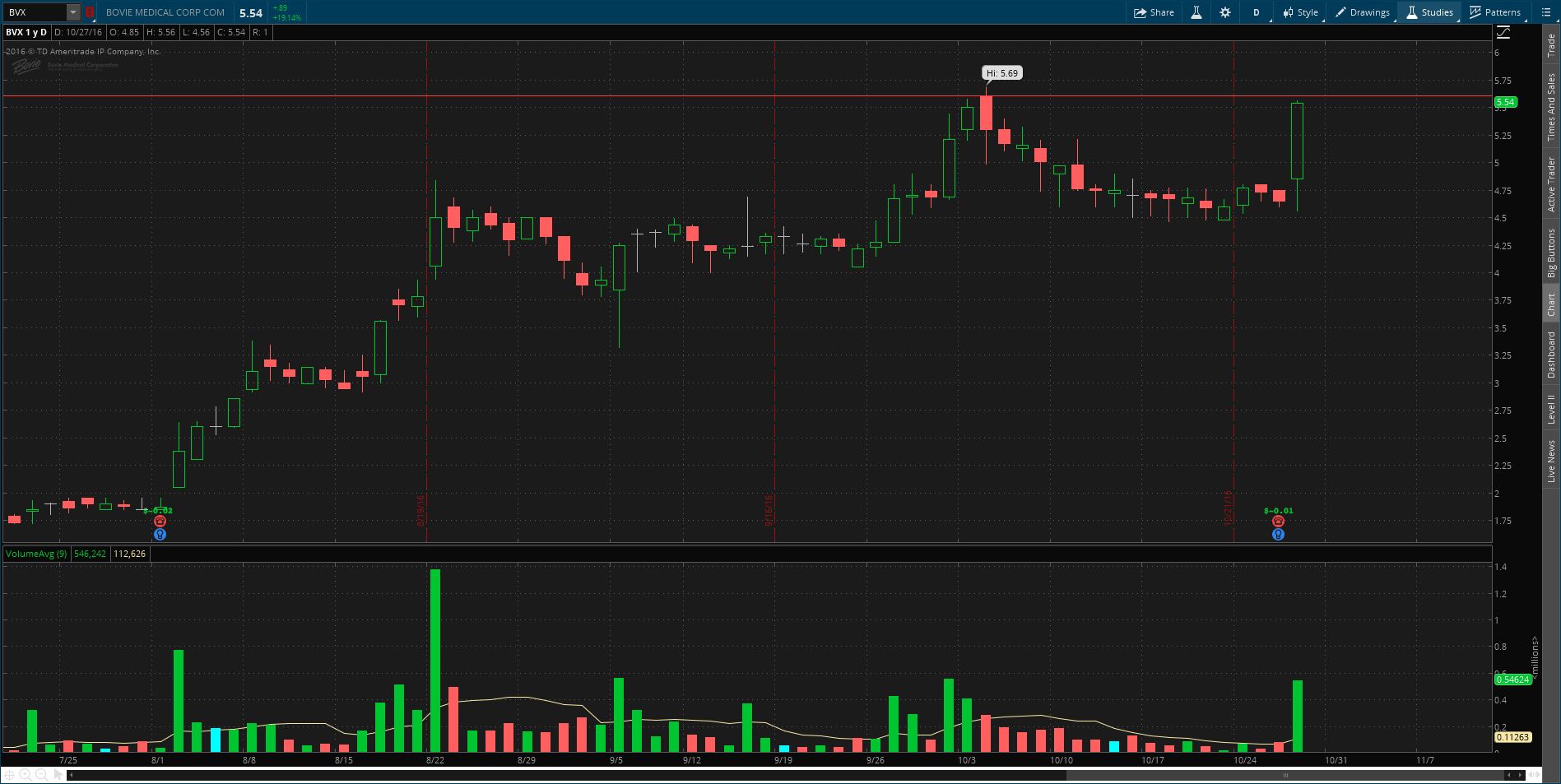Click the 'D: 10/27/16' date readout
Viewport: 1561px width, 784px height.
click(78, 32)
